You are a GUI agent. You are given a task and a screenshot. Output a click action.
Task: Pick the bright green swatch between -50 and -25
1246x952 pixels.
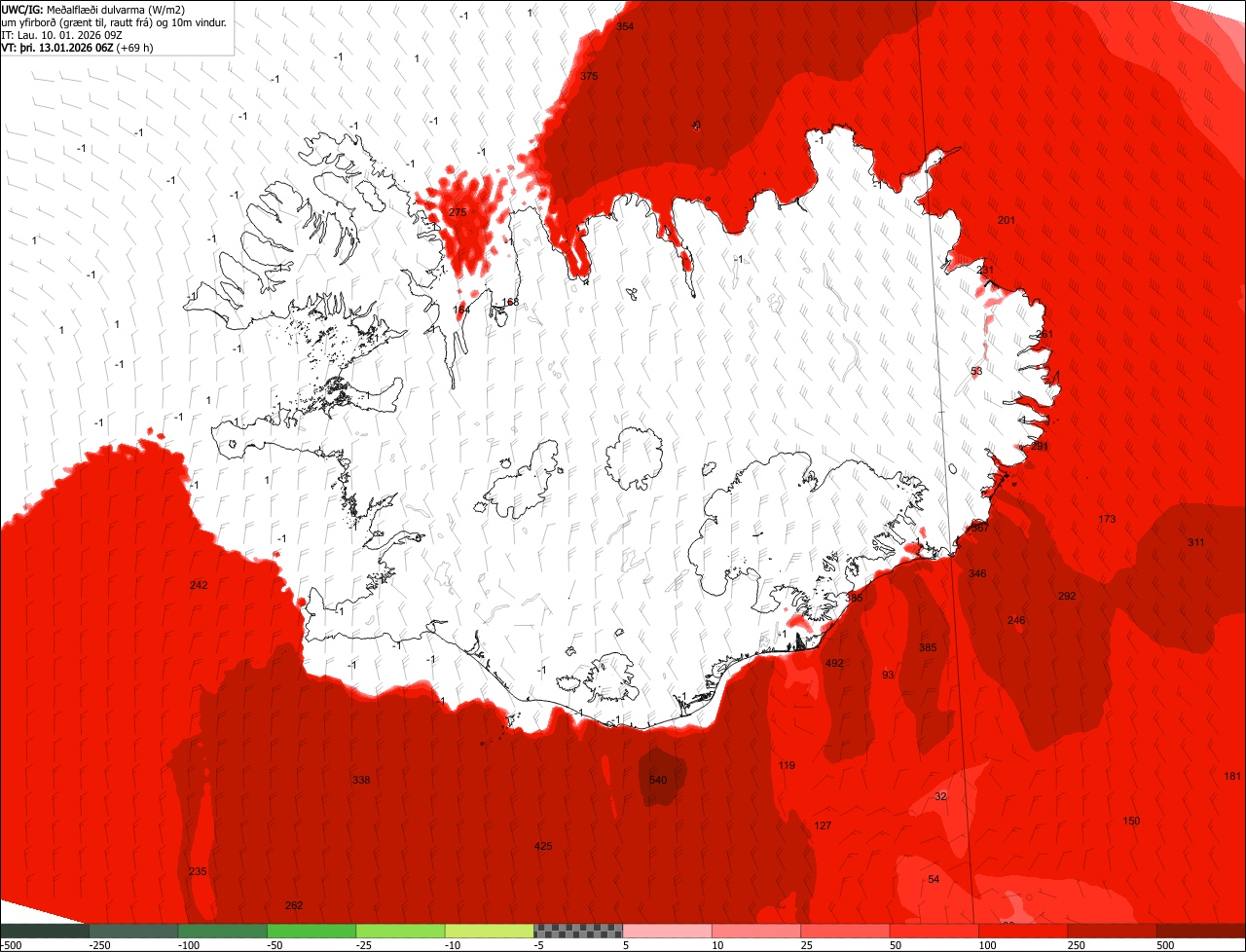[311, 931]
